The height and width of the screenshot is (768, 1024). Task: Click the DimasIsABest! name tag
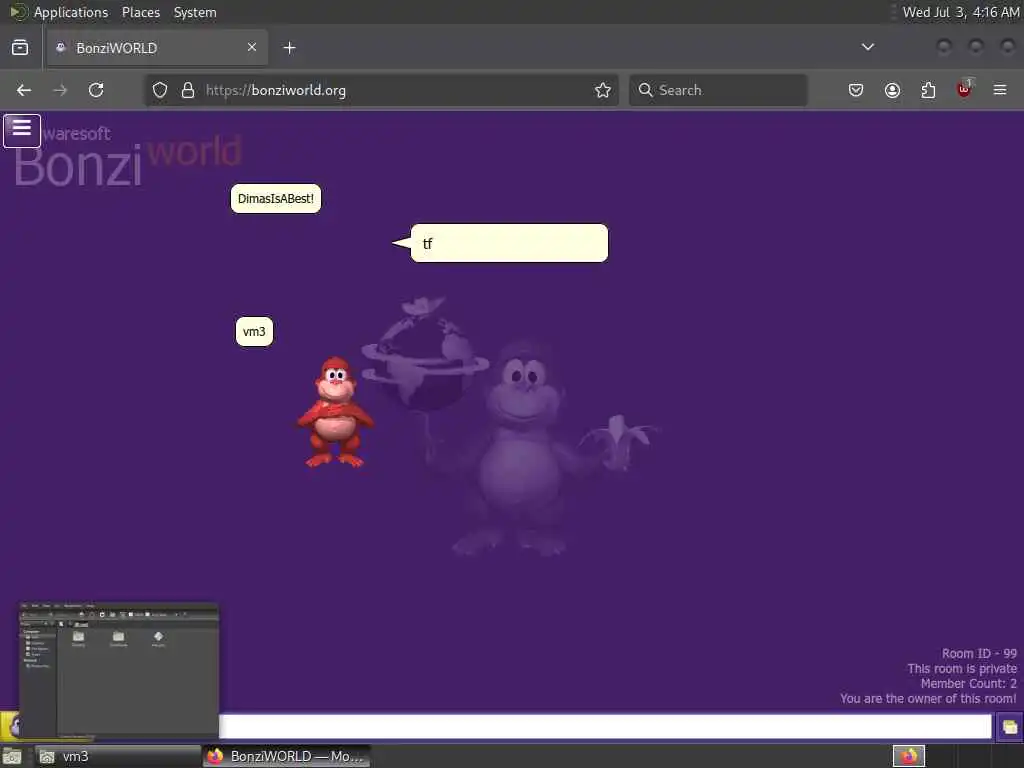click(276, 199)
